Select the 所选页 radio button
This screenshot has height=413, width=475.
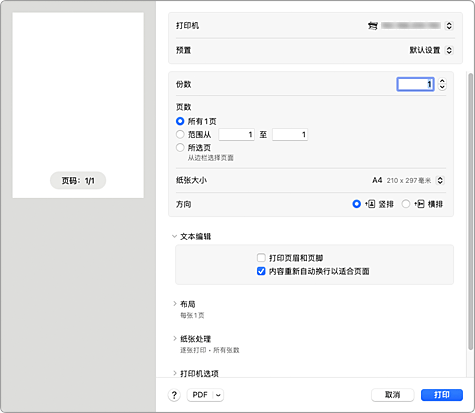pyautogui.click(x=180, y=147)
